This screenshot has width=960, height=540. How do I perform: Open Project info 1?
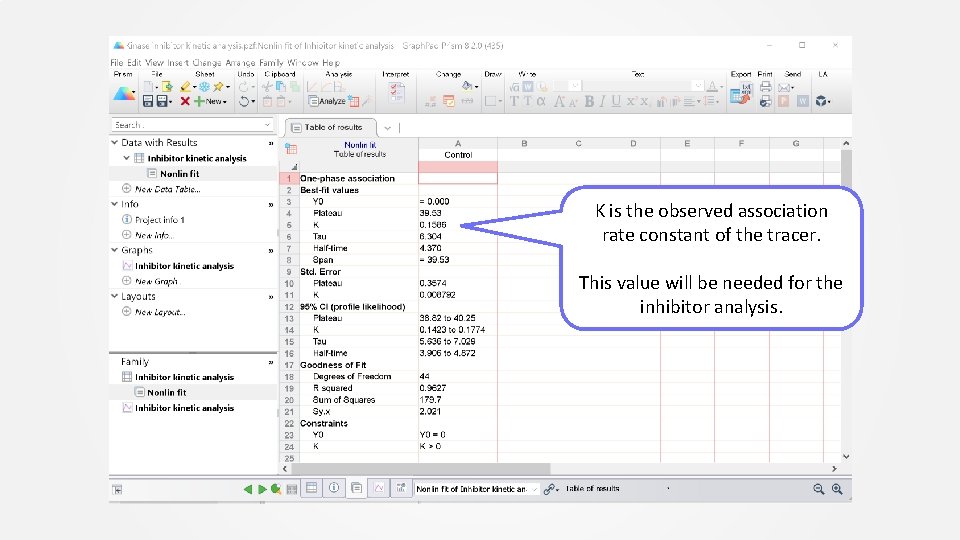point(160,220)
